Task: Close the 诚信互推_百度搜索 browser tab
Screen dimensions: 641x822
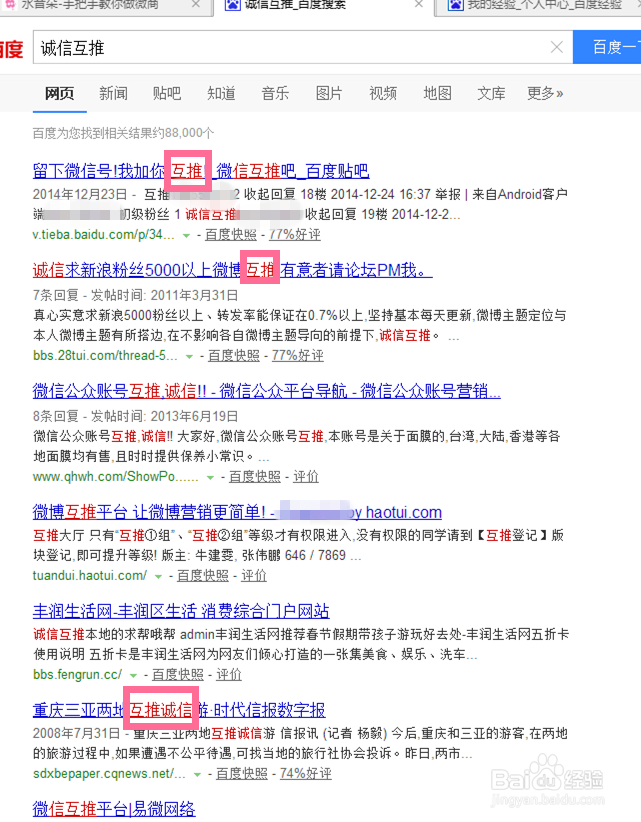Action: pos(418,5)
